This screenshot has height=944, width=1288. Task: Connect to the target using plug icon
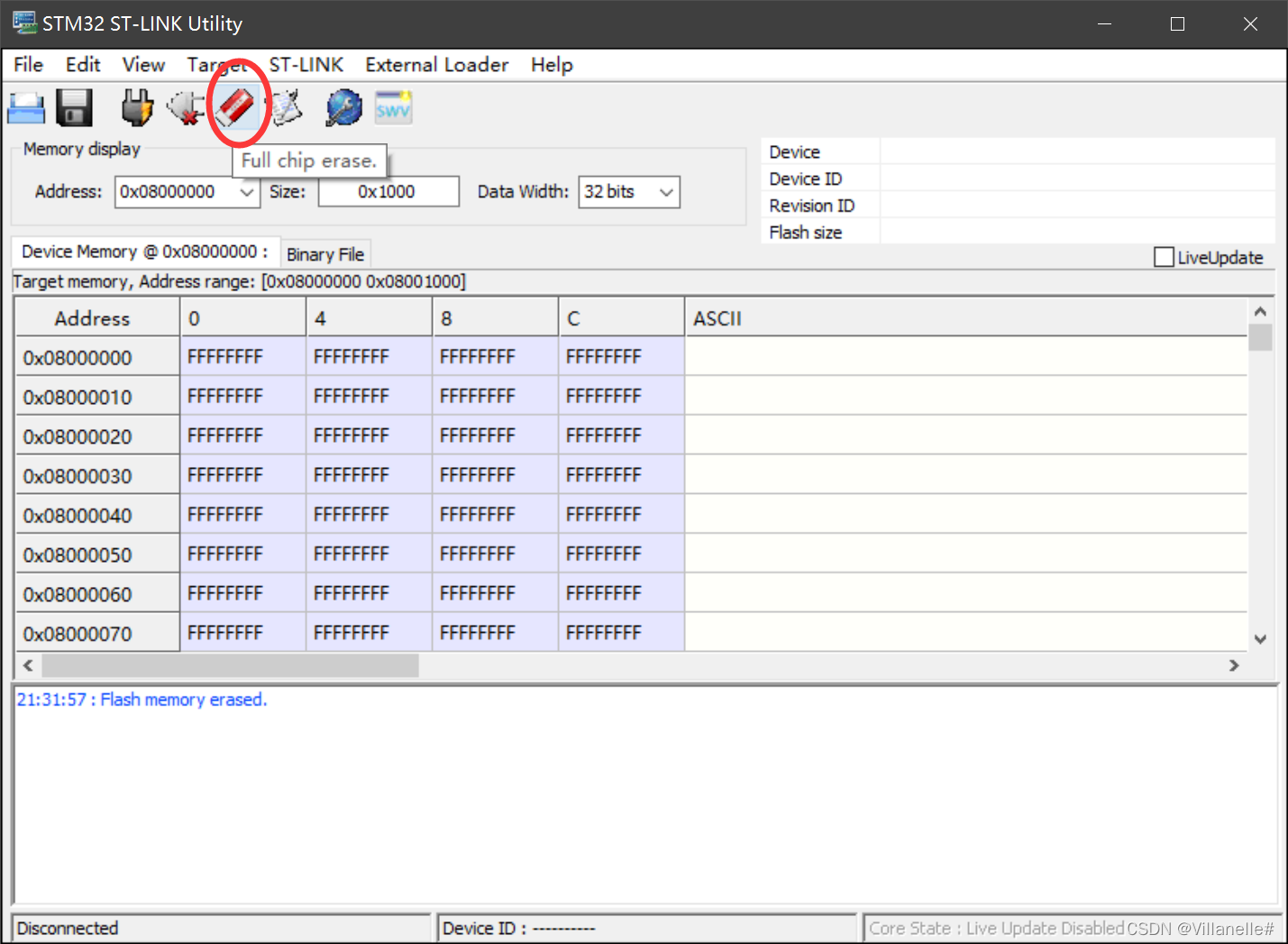(137, 108)
